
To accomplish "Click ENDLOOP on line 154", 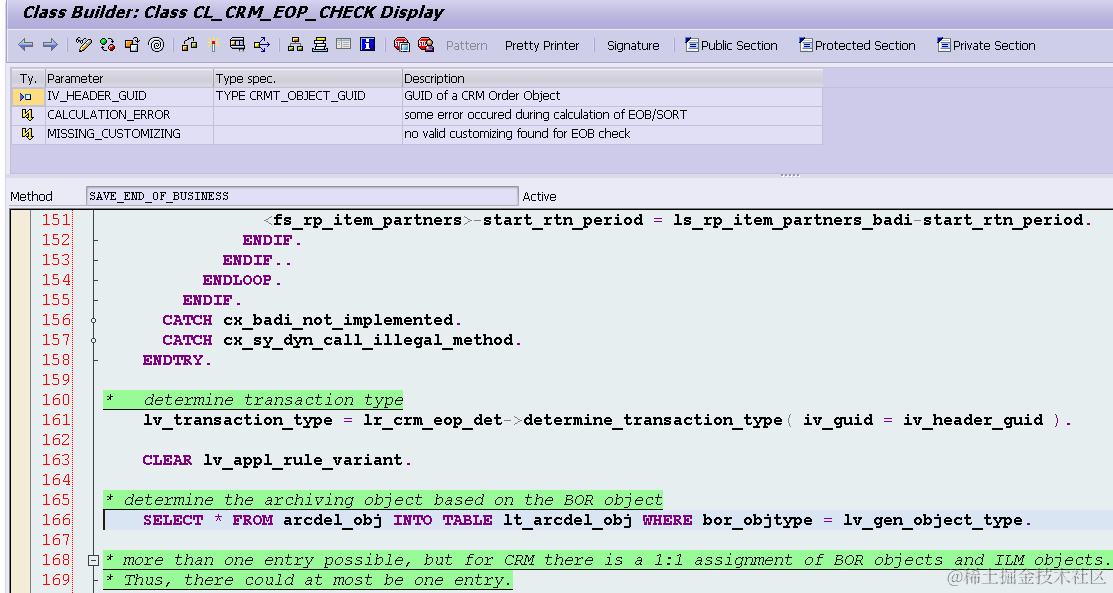I will (242, 281).
